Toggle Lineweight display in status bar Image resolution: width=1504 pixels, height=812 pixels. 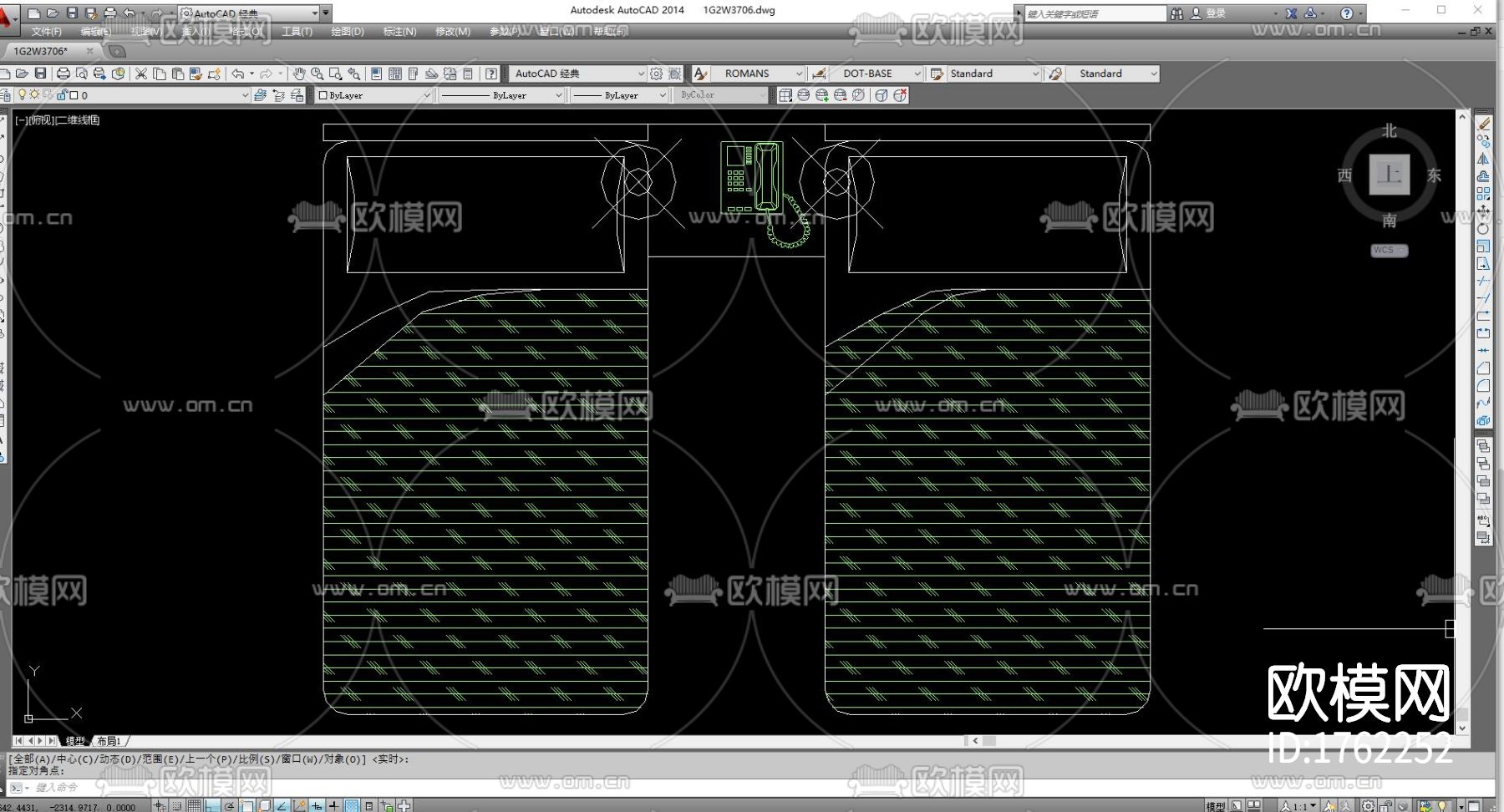click(333, 805)
